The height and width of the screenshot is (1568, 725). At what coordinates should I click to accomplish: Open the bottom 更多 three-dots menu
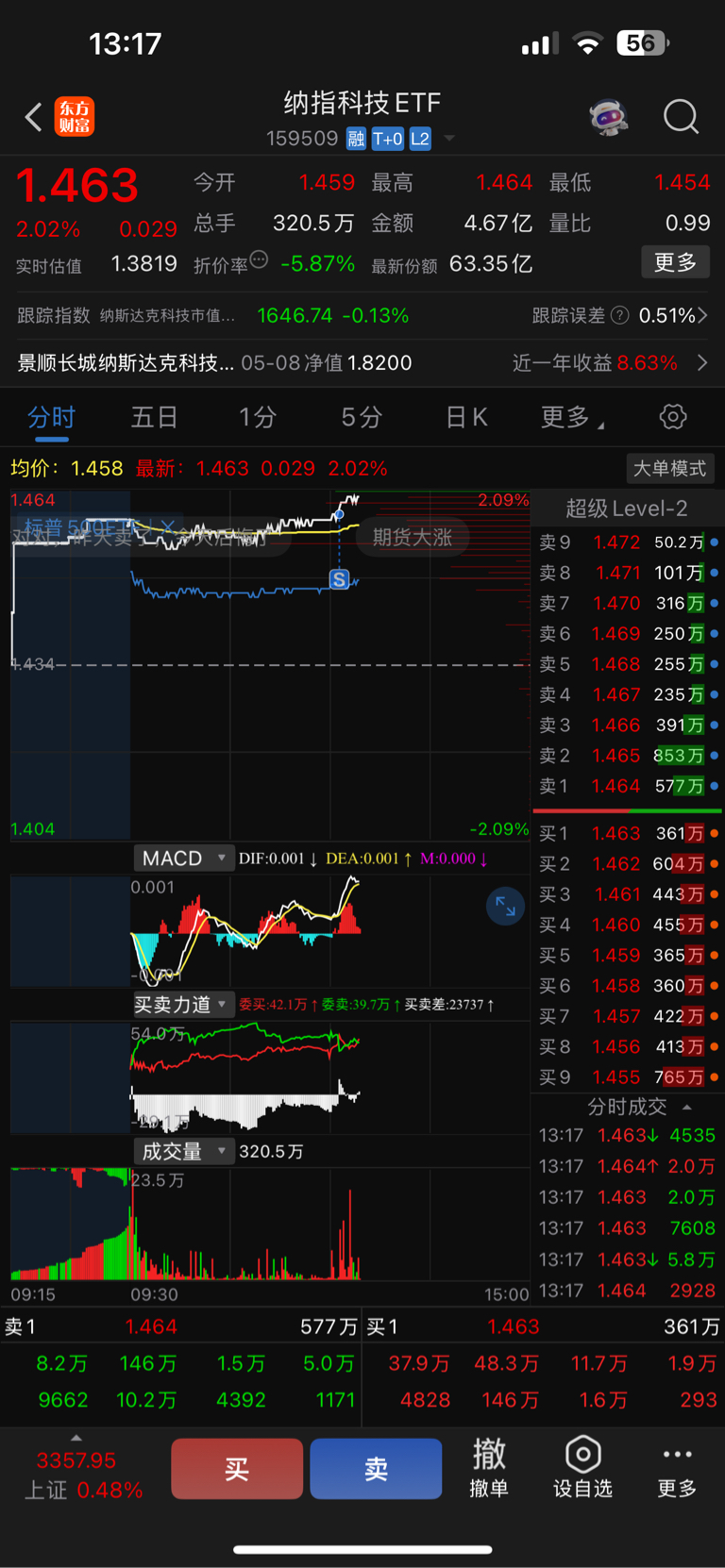677,1470
